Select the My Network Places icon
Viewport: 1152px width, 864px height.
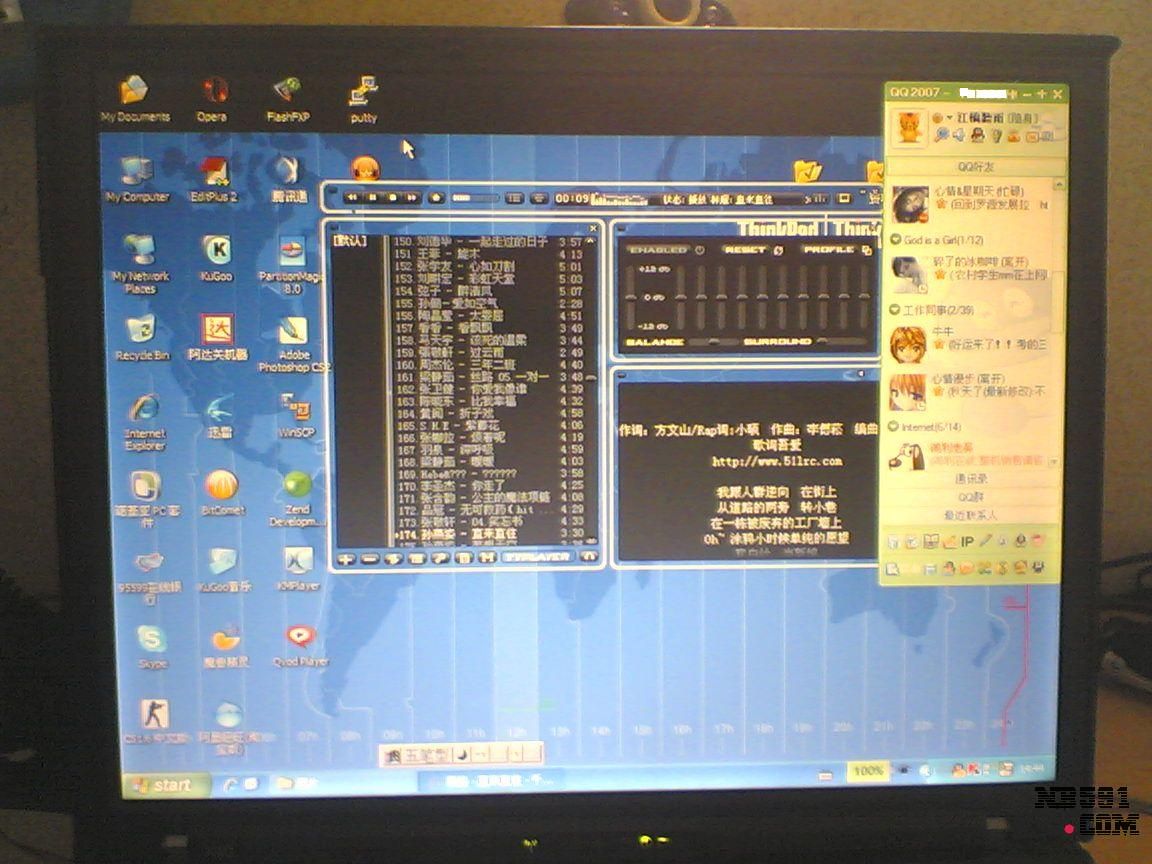pyautogui.click(x=140, y=264)
